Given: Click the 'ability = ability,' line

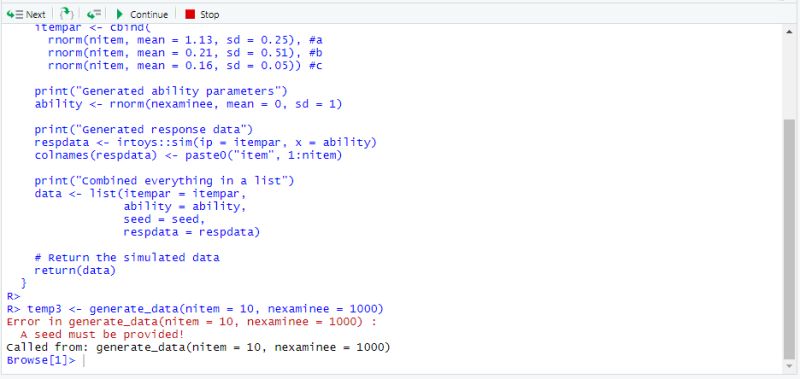Looking at the screenshot, I should coord(185,207).
